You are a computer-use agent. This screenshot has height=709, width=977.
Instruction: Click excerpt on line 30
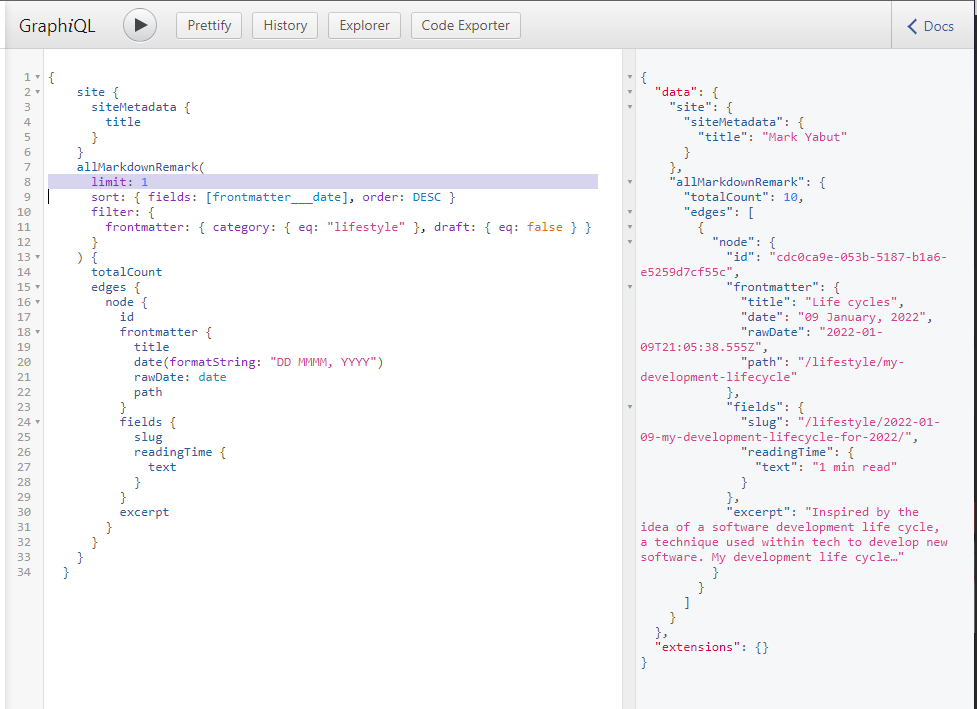(x=145, y=512)
